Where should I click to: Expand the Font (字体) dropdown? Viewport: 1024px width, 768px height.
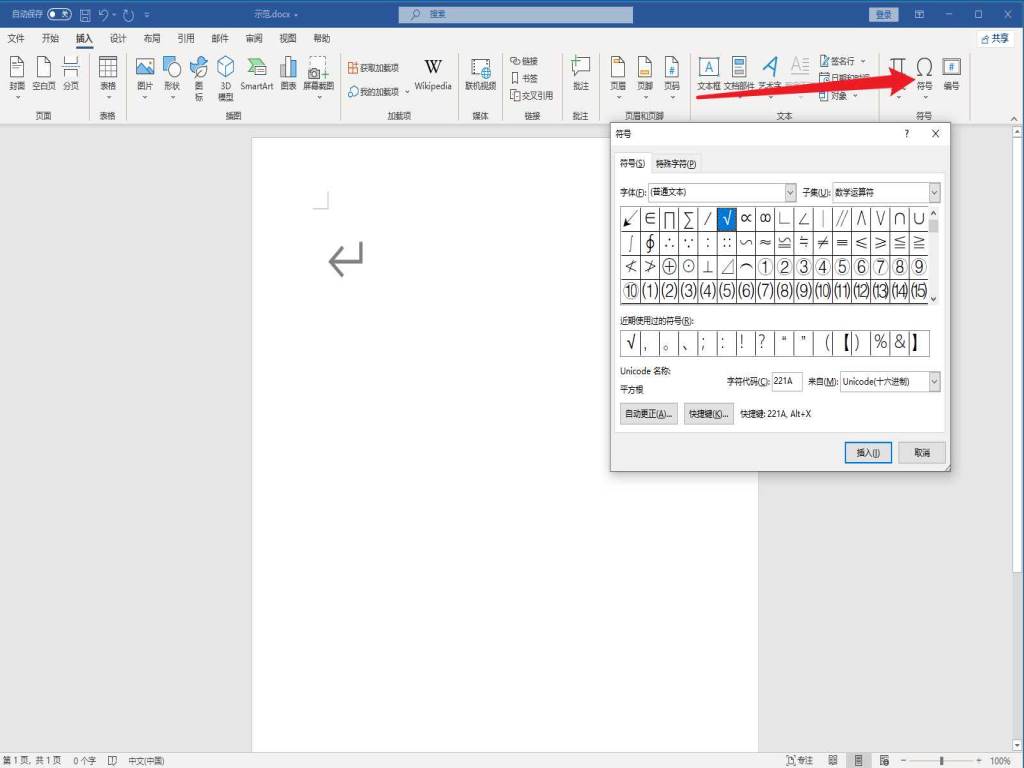coord(790,192)
